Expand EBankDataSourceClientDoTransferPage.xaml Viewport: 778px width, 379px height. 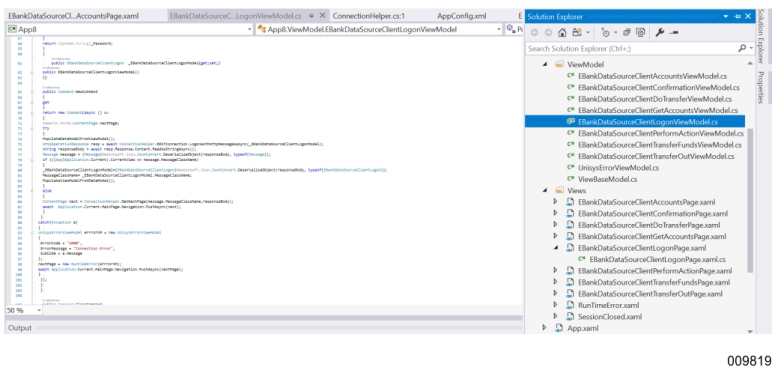click(x=555, y=225)
